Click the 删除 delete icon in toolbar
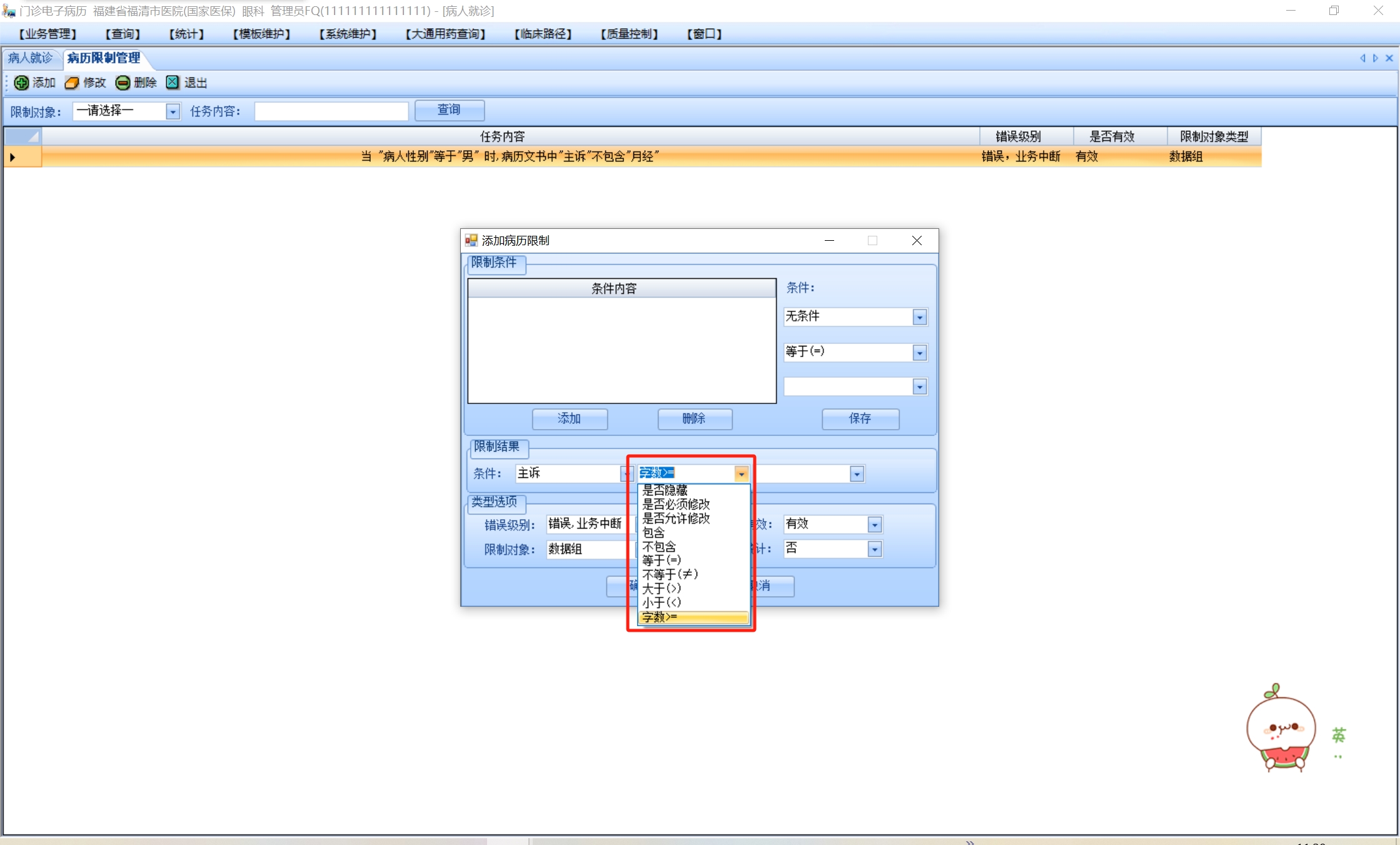1400x845 pixels. click(123, 83)
